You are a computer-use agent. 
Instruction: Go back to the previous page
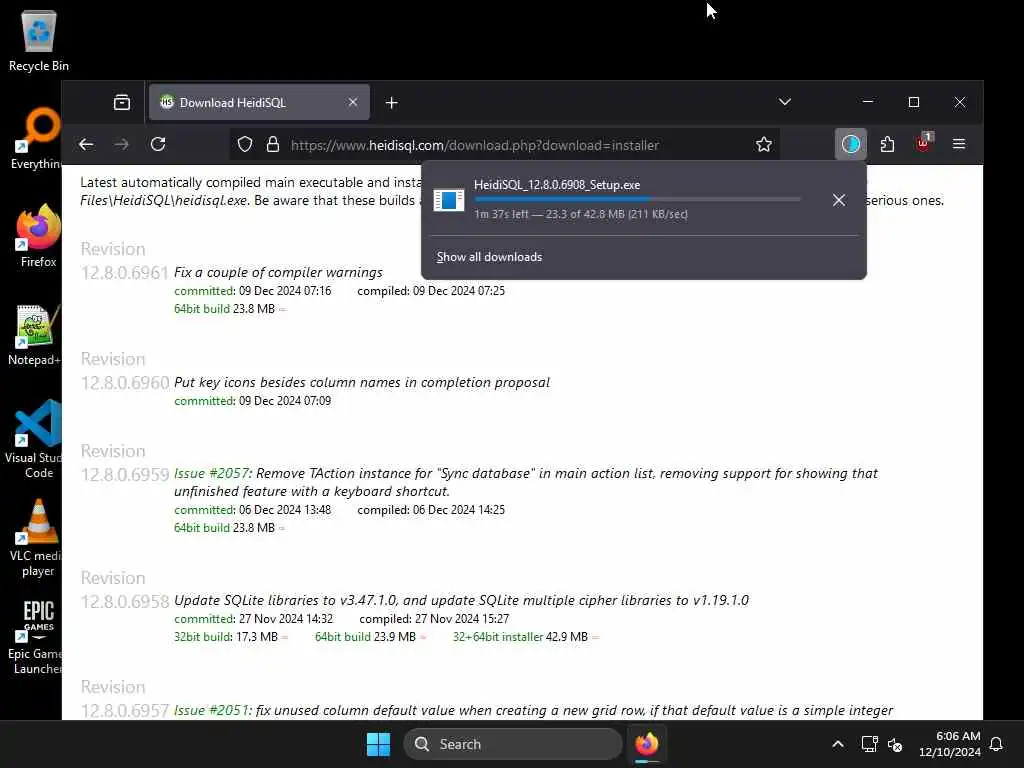pos(86,144)
